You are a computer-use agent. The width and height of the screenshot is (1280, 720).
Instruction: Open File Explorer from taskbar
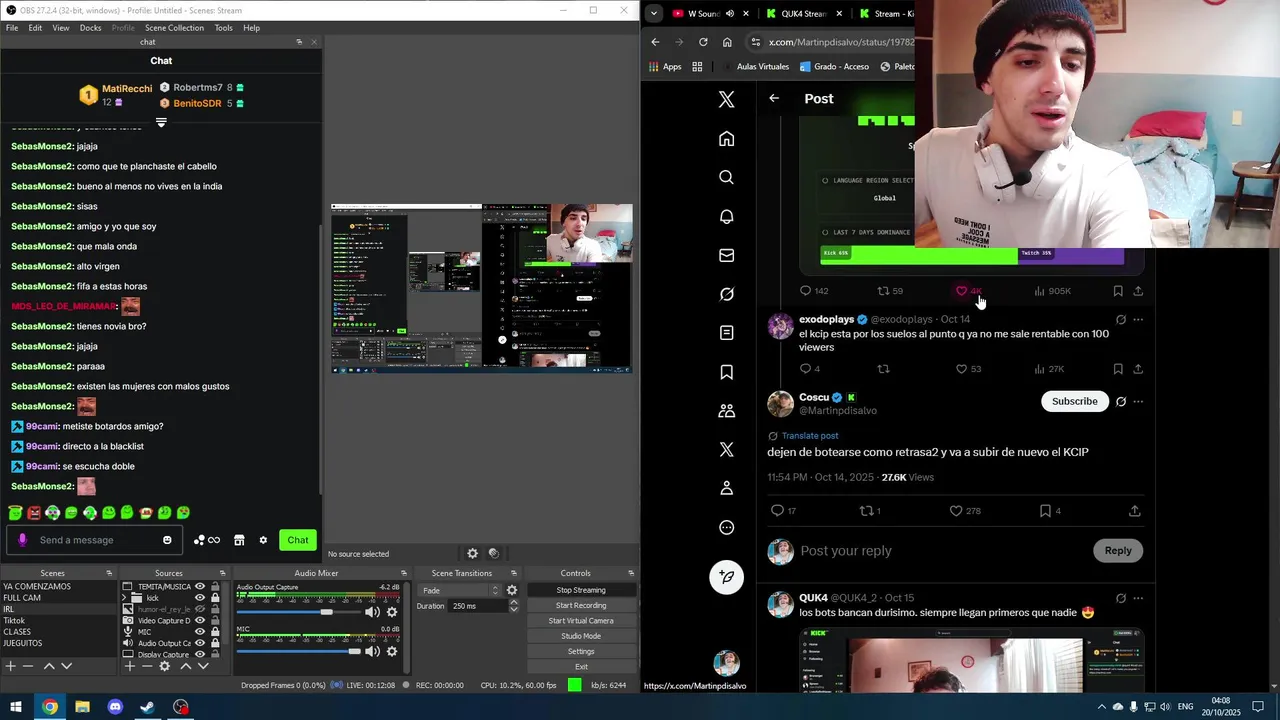[x=82, y=707]
